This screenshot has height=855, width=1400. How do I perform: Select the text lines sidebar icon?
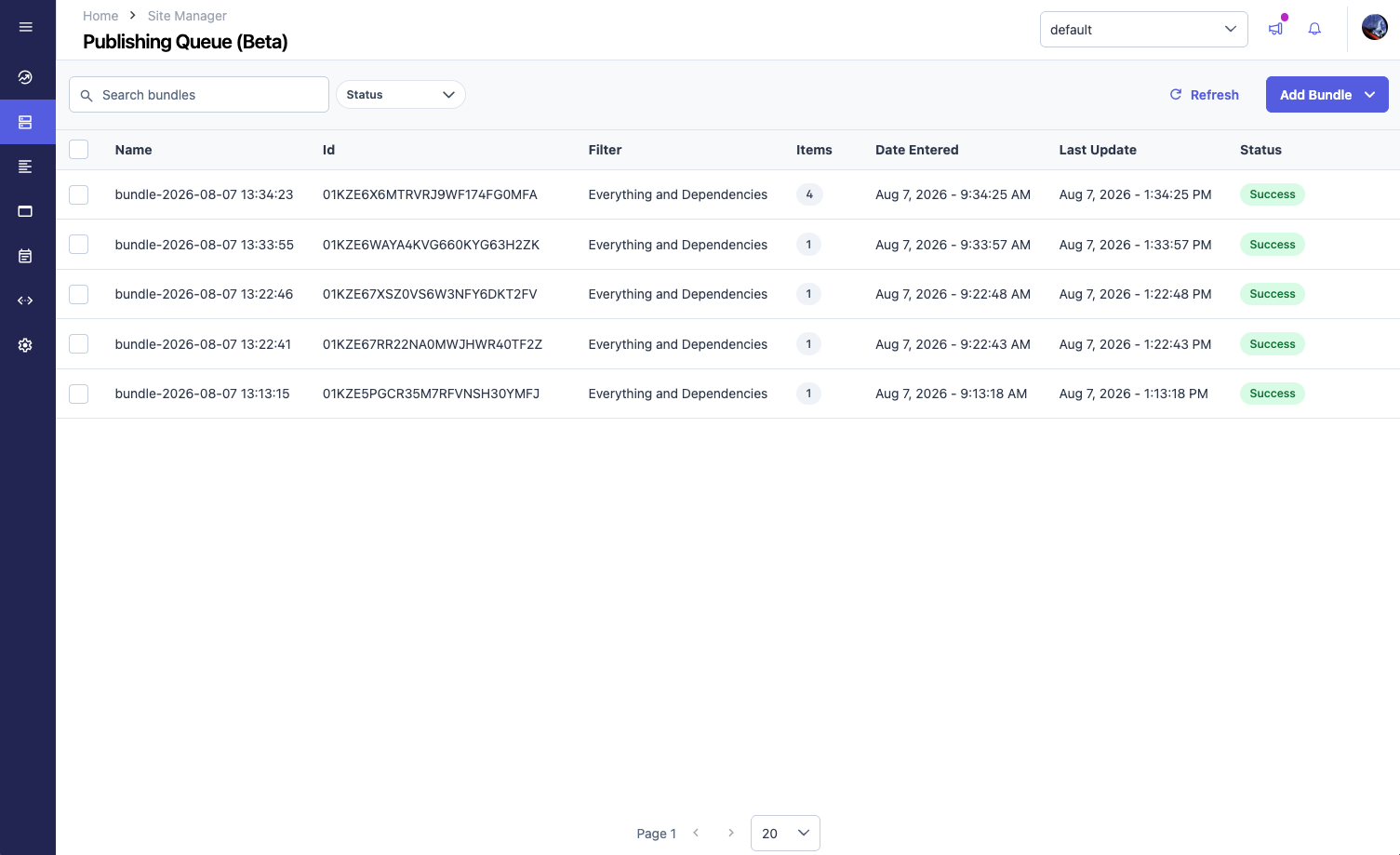[x=25, y=167]
